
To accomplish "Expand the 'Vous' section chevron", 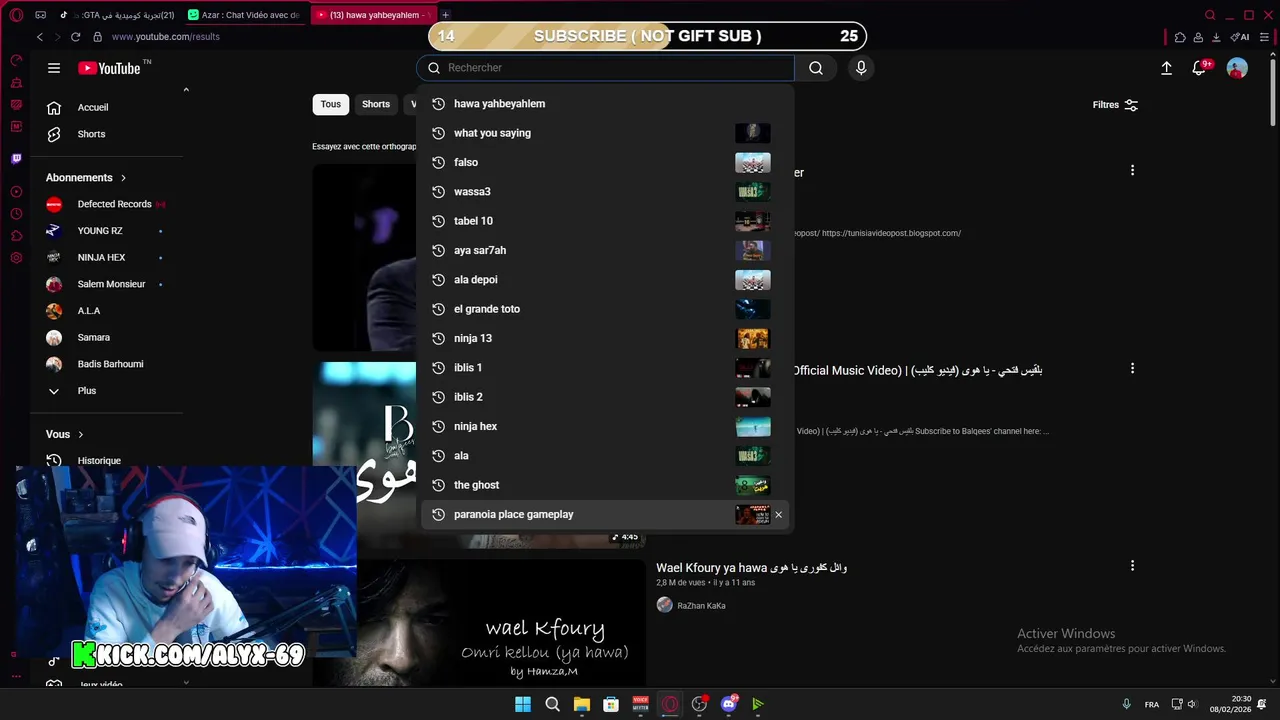I will pyautogui.click(x=81, y=435).
